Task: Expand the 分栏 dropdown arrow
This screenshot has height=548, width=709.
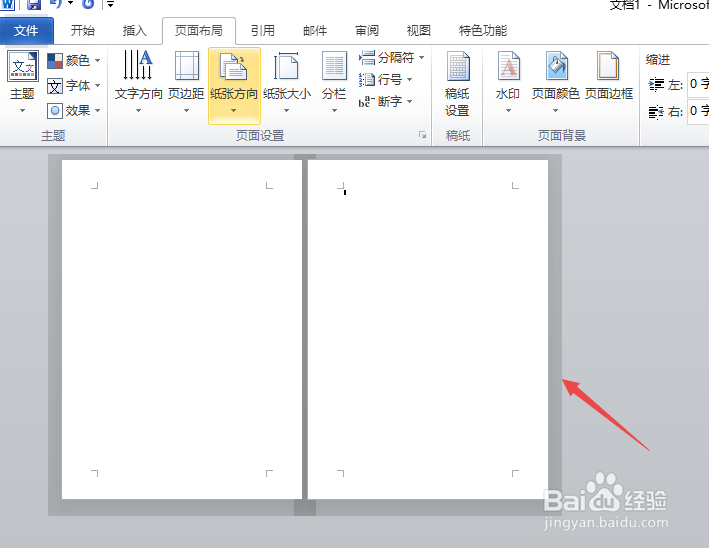Action: pos(334,110)
